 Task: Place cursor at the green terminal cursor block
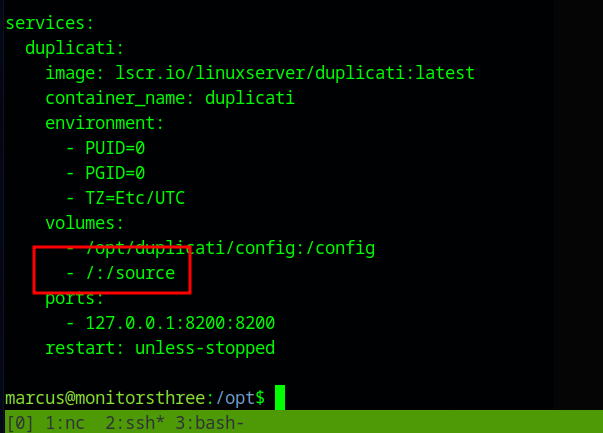(280, 398)
